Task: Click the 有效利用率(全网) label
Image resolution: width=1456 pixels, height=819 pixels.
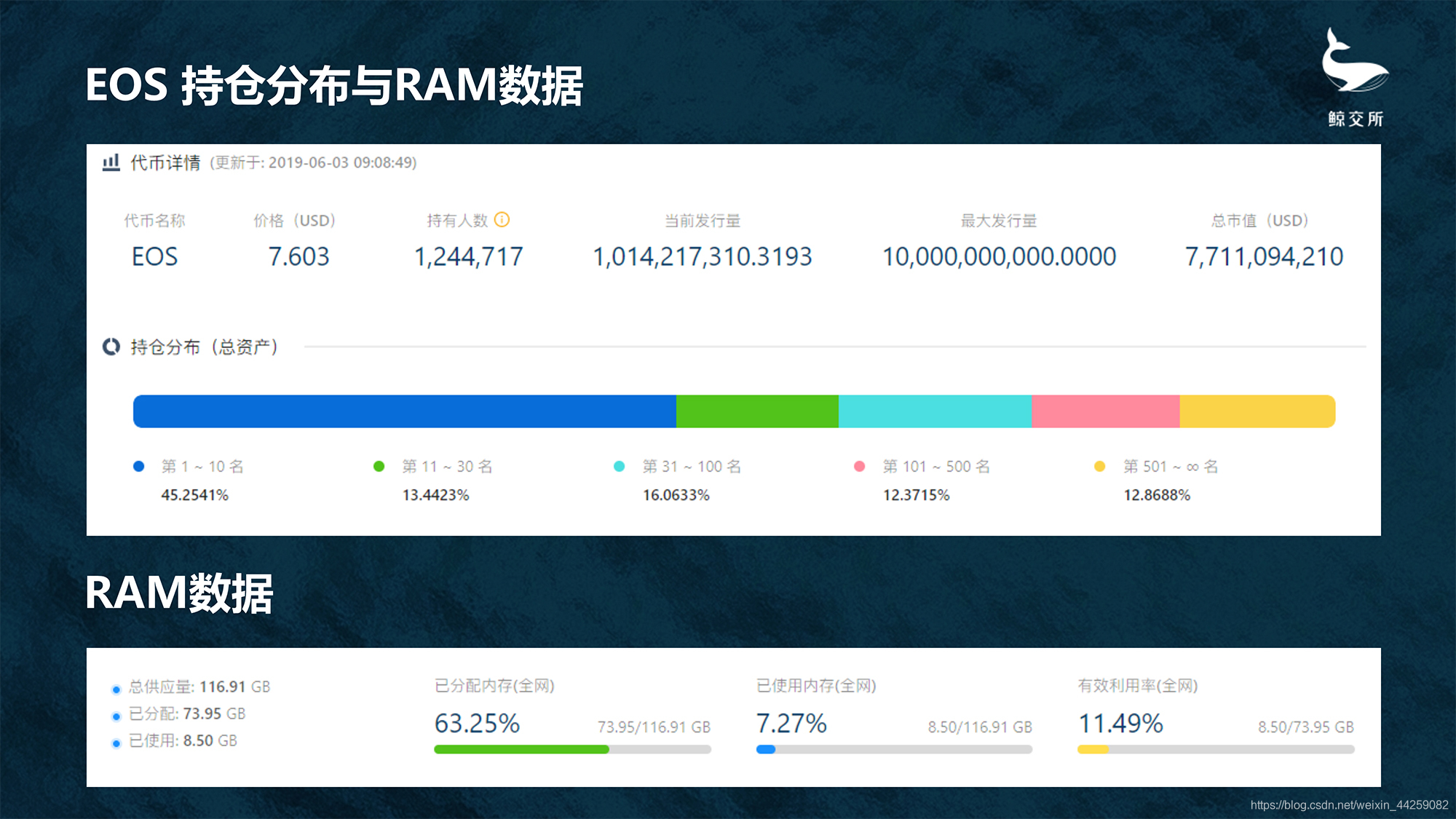Action: pos(1138,685)
